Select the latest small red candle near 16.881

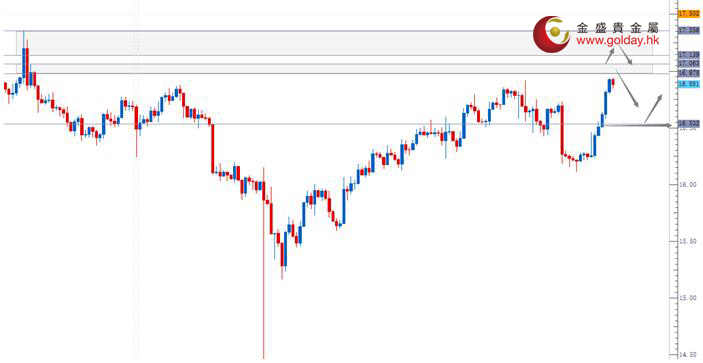pyautogui.click(x=613, y=82)
